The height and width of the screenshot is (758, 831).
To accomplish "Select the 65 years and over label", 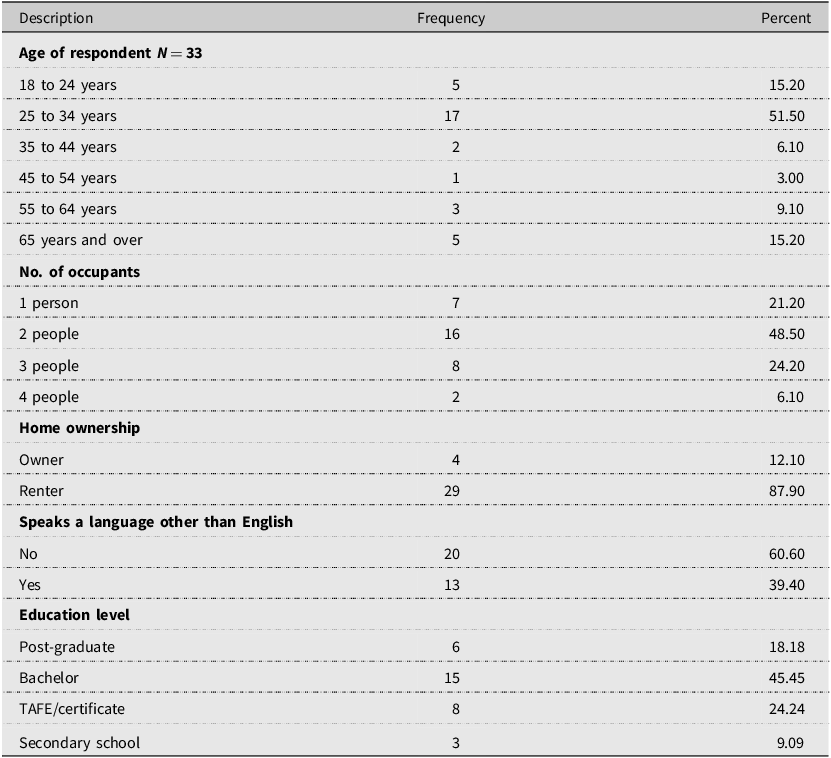I will click(x=81, y=240).
